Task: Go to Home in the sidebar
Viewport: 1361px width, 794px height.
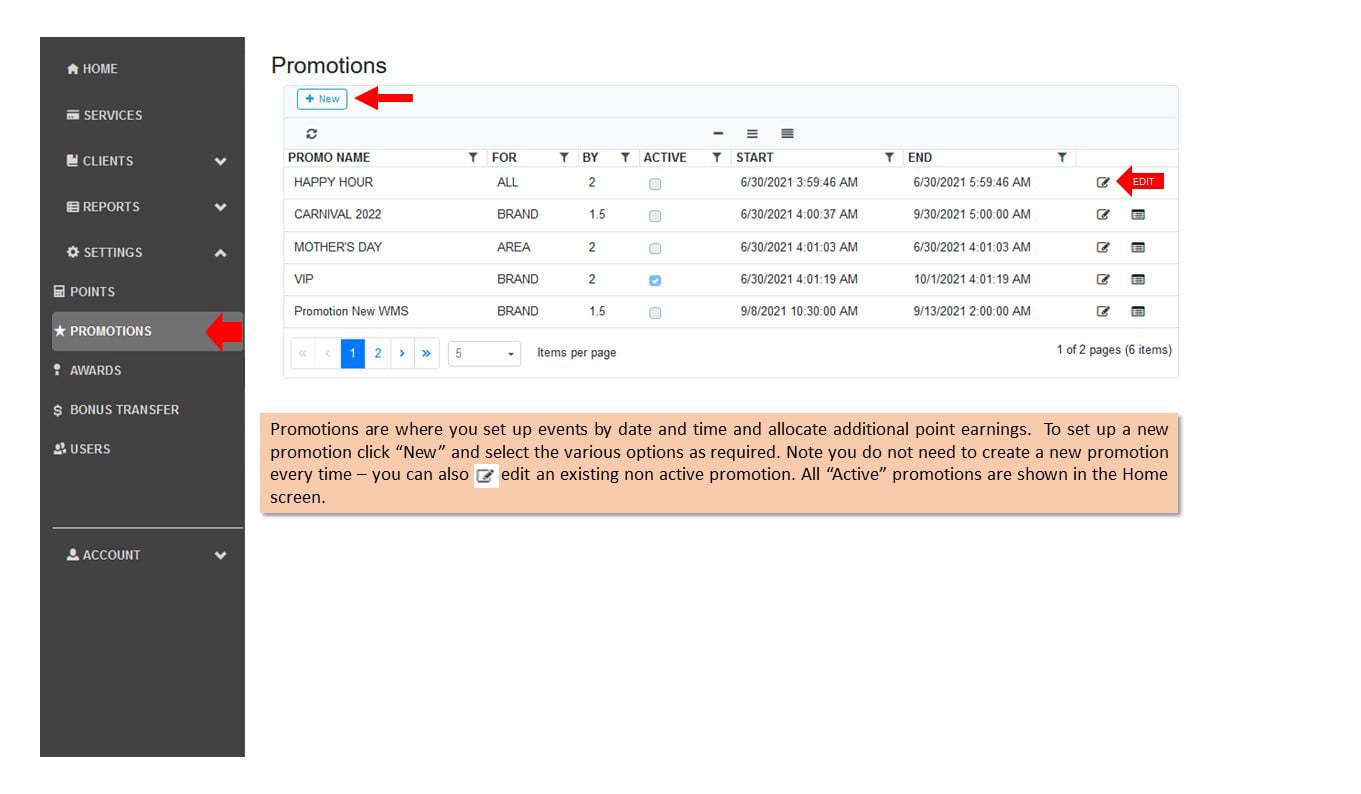Action: 92,69
